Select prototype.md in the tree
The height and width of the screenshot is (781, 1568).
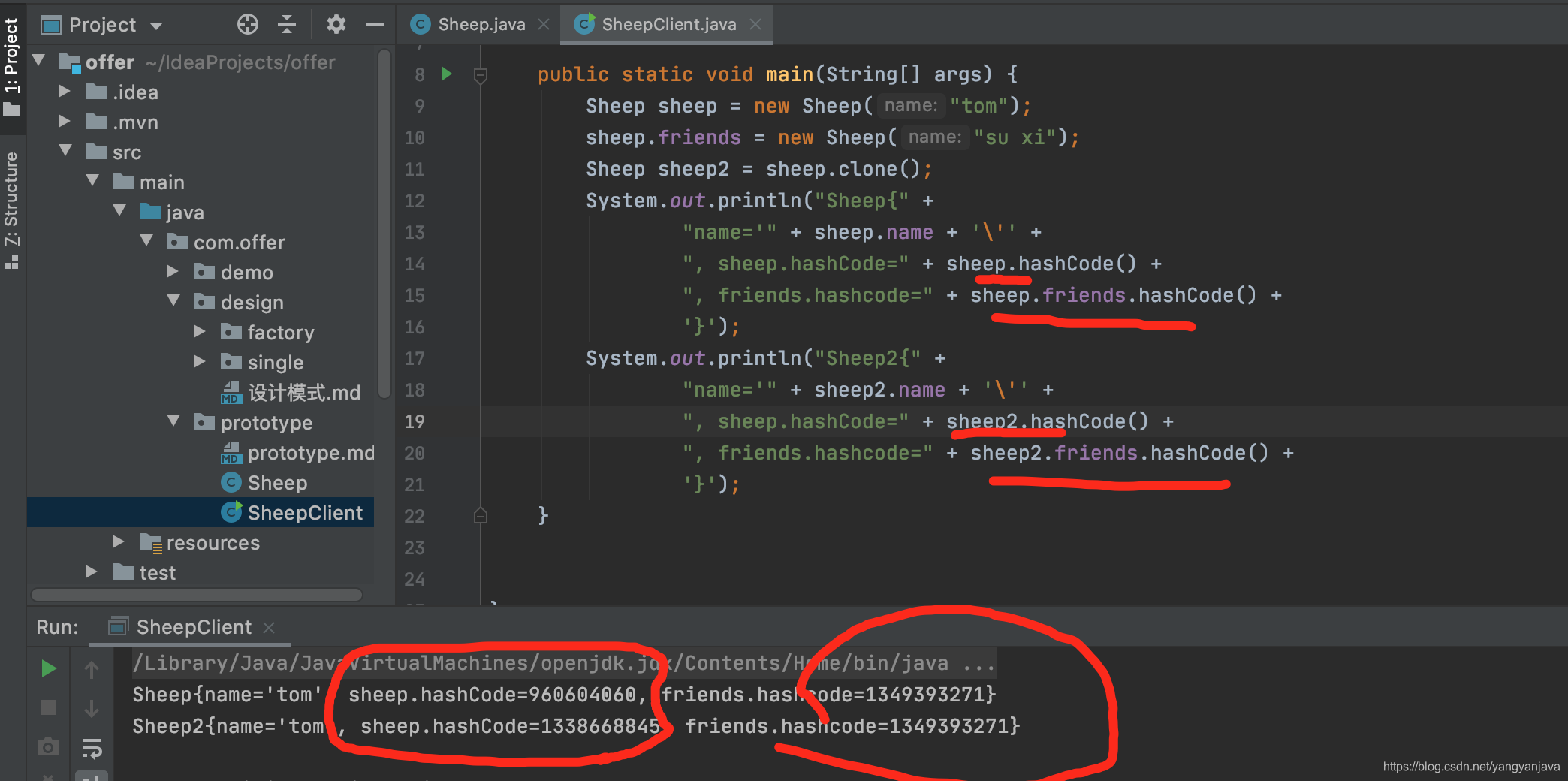(297, 453)
